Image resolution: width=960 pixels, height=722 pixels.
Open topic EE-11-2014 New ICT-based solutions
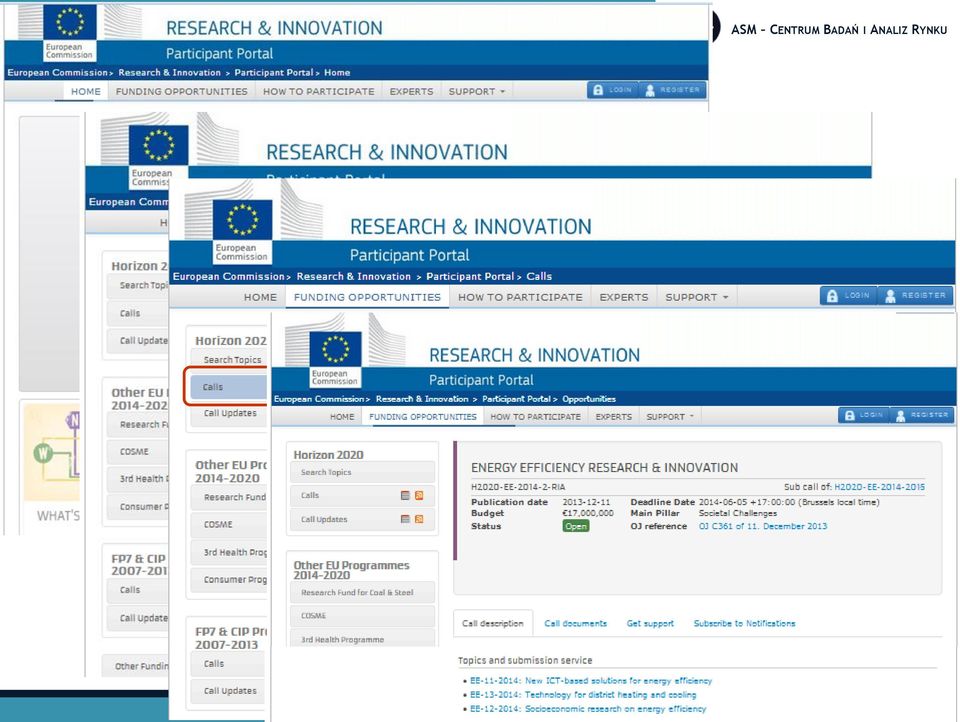[x=591, y=680]
